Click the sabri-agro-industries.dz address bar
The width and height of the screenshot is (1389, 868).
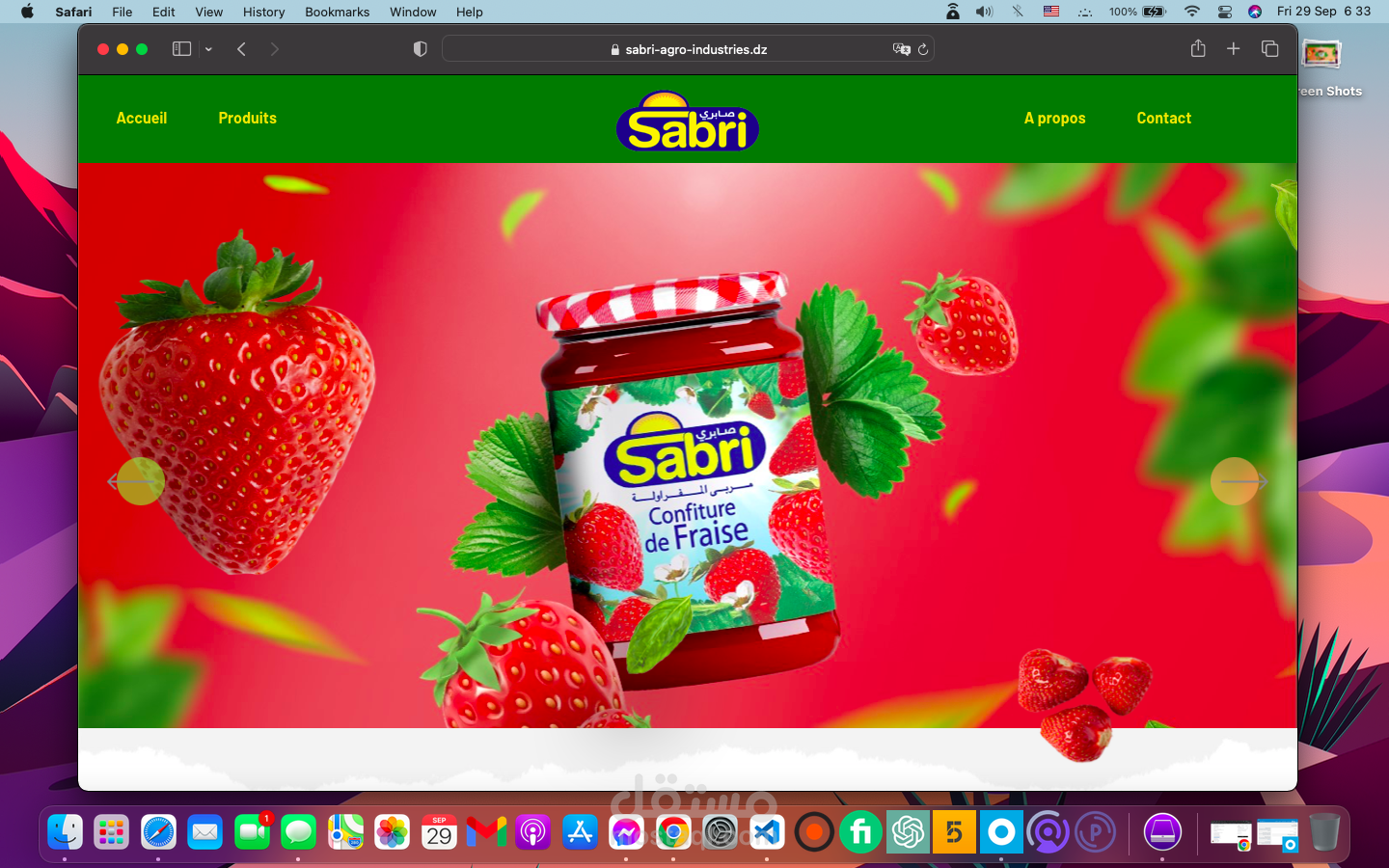click(x=688, y=49)
